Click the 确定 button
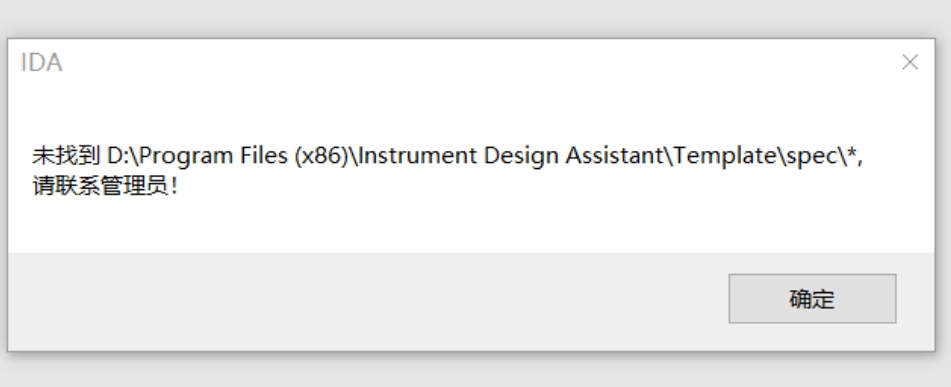 point(812,298)
